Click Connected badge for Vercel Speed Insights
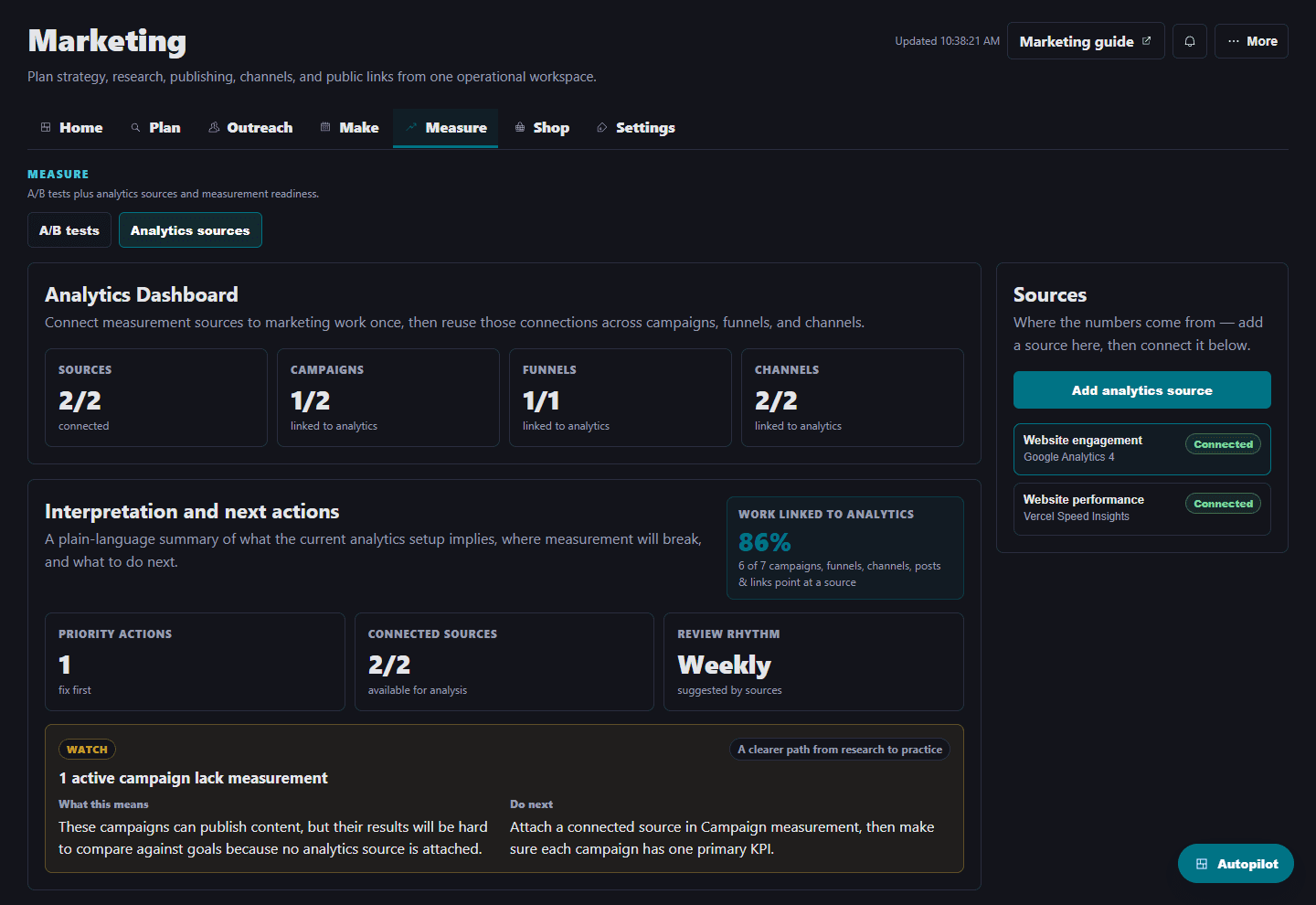1316x905 pixels. [x=1223, y=504]
